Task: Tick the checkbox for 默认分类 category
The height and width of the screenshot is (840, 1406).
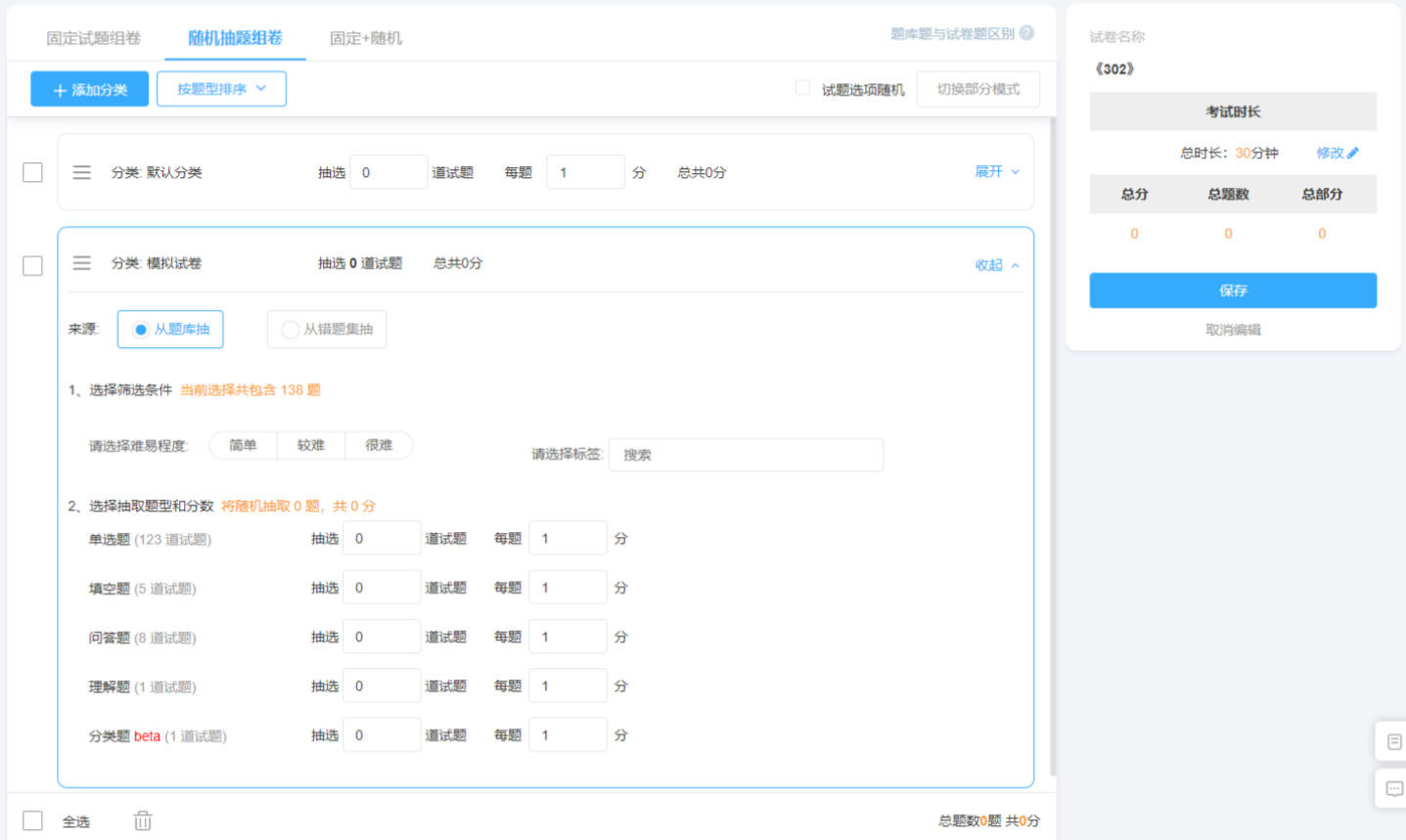Action: (32, 172)
